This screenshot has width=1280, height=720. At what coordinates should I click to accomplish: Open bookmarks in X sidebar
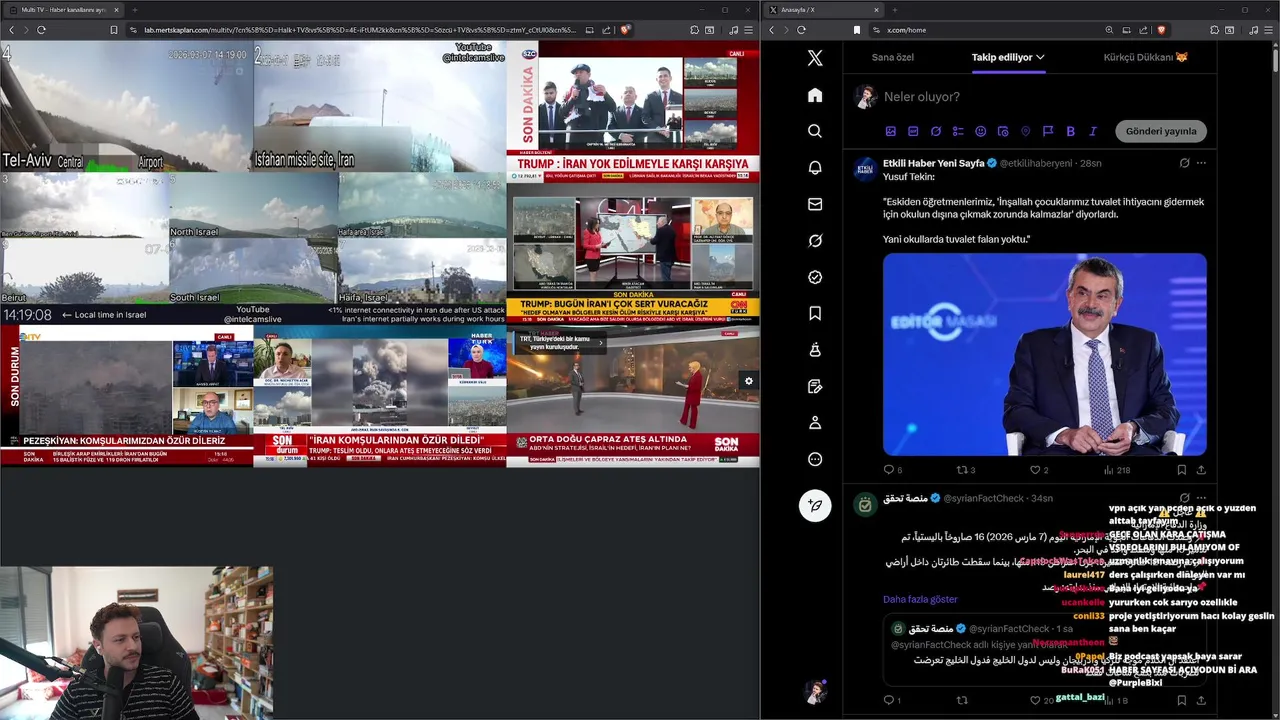(815, 314)
